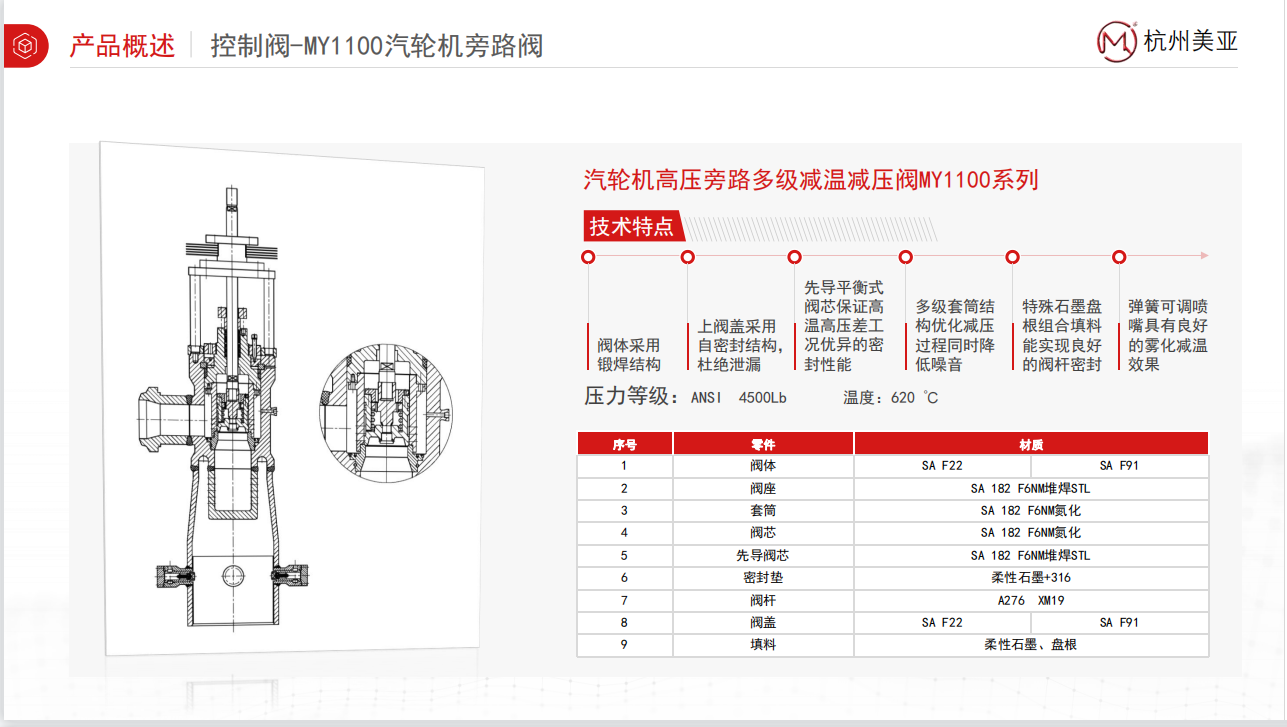Click the red circle marker above 特殊石墨盘根 text
This screenshot has height=727, width=1287.
pyautogui.click(x=1013, y=257)
